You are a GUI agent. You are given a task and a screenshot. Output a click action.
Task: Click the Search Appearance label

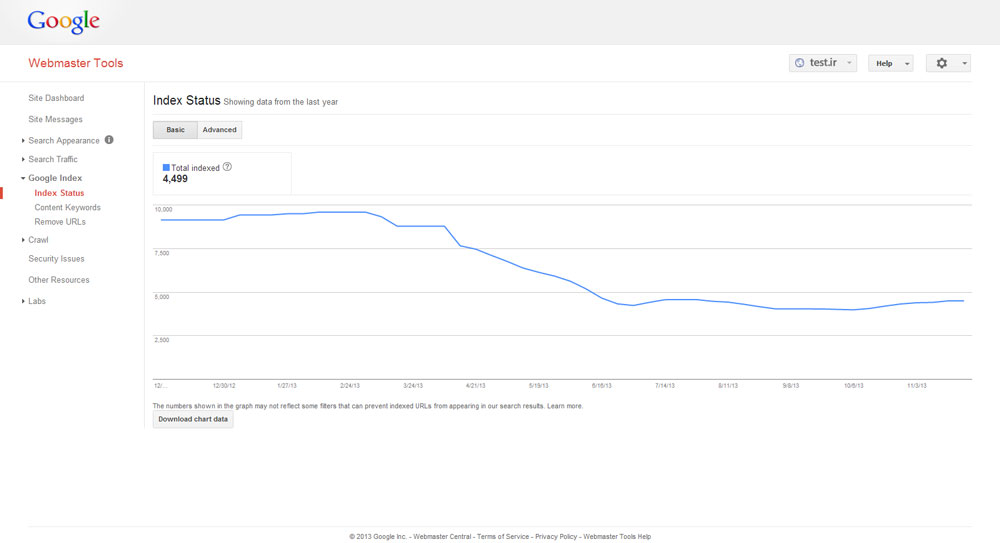64,140
